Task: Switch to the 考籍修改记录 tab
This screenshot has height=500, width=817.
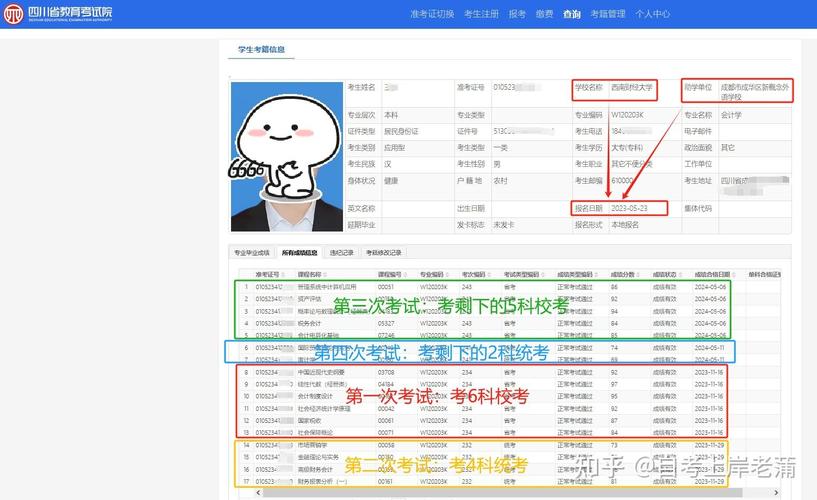Action: [383, 253]
